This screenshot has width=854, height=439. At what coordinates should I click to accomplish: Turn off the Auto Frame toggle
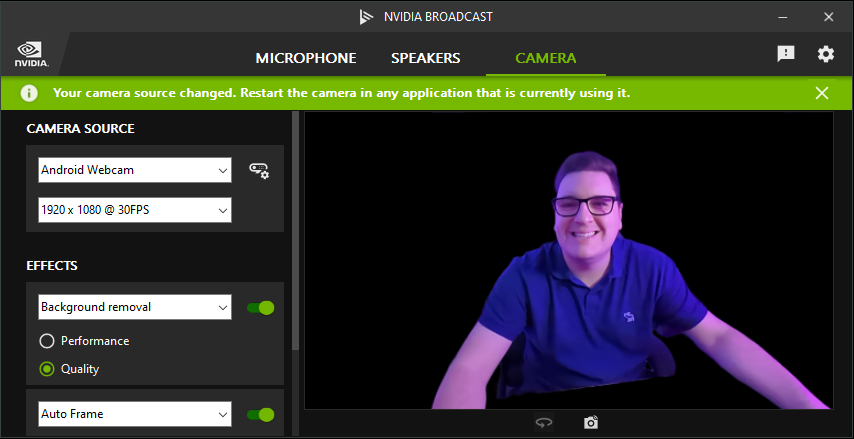(260, 414)
